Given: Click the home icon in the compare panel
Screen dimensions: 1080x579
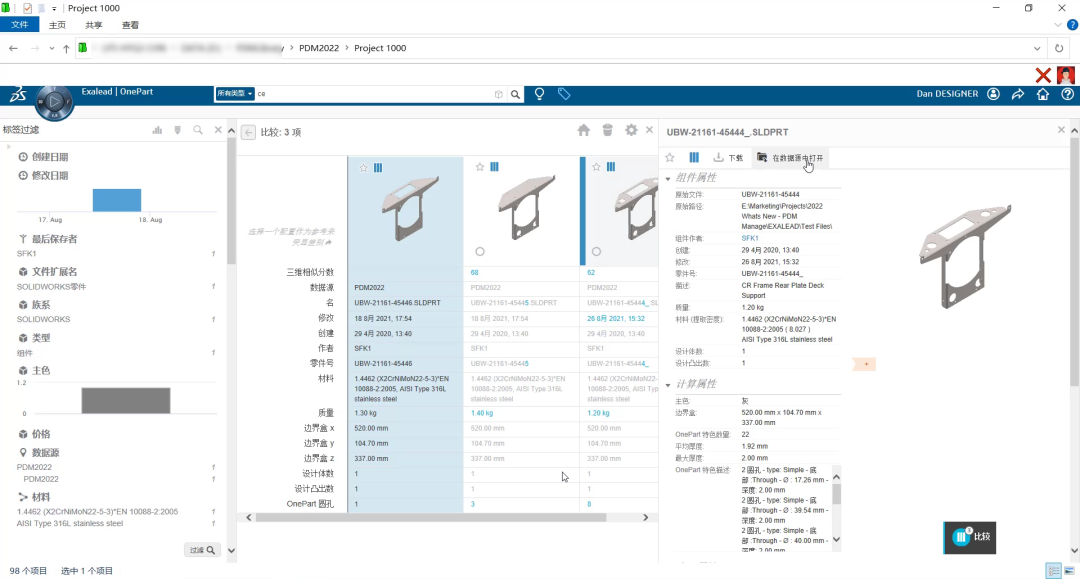Looking at the screenshot, I should [583, 130].
